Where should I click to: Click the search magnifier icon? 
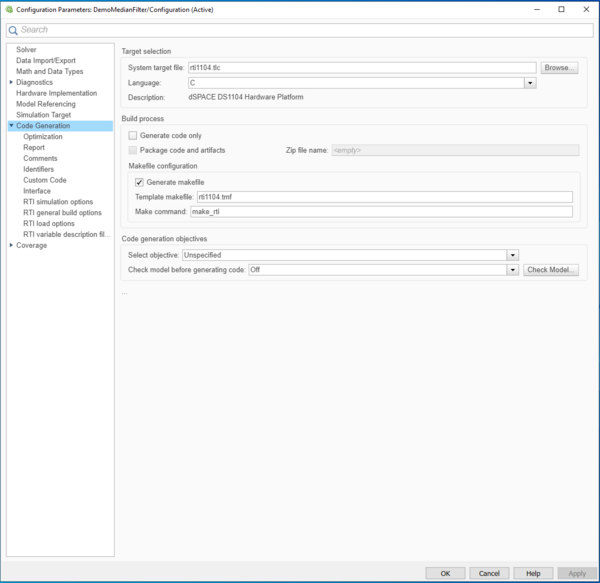pyautogui.click(x=13, y=30)
